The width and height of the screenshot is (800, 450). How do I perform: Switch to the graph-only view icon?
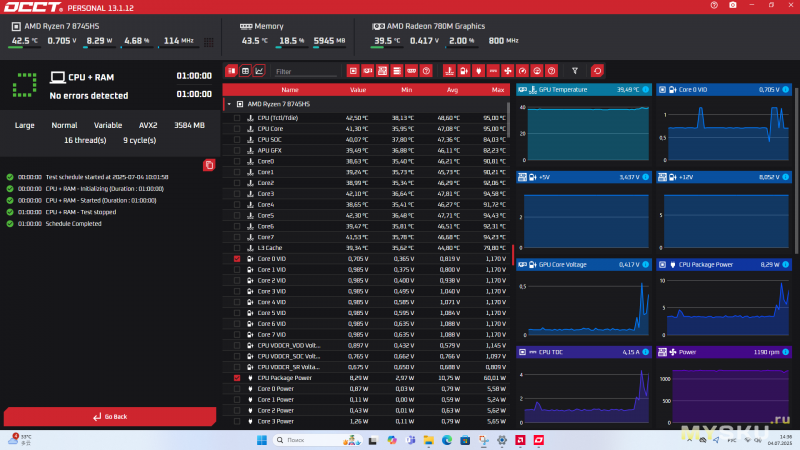pos(259,71)
